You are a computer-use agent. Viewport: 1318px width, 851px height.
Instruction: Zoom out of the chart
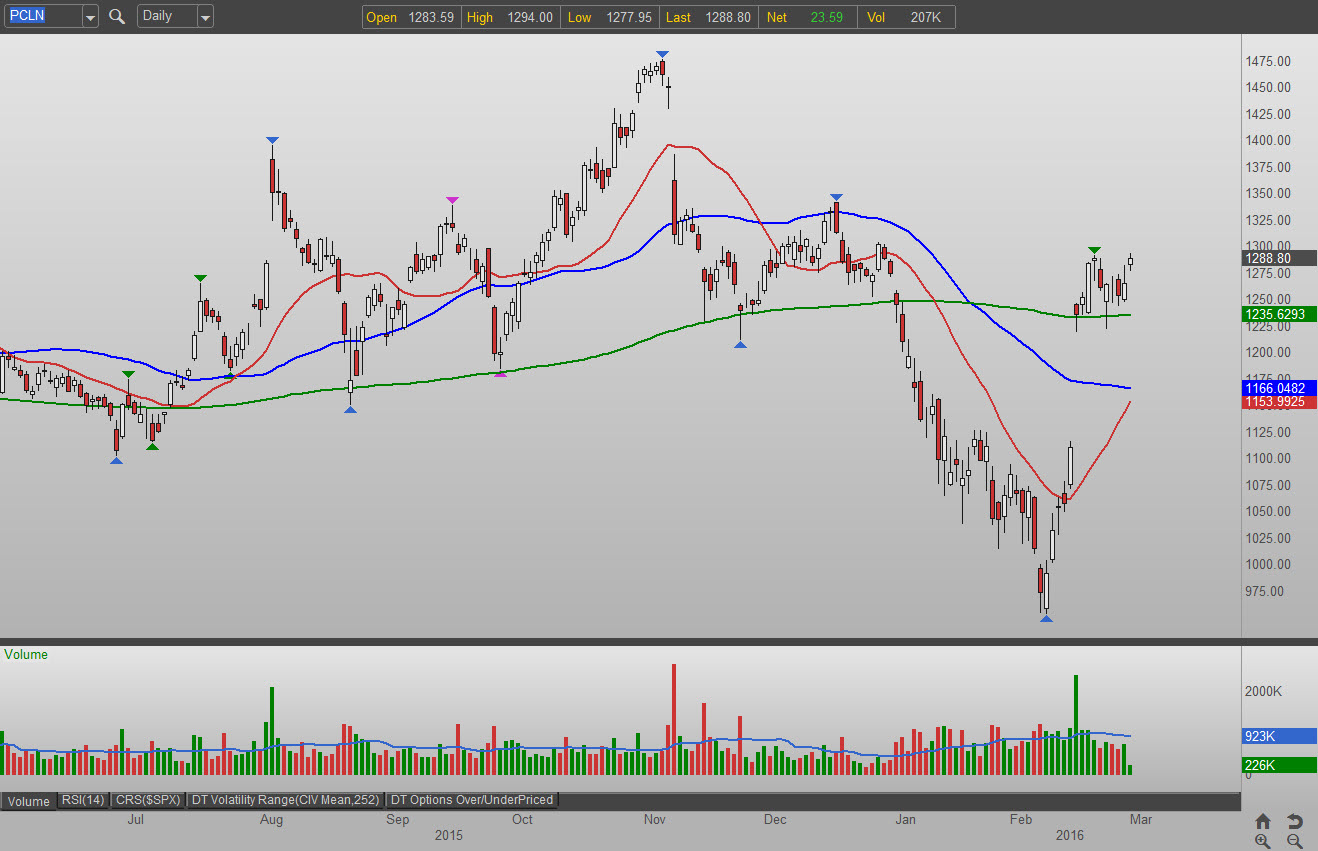click(x=1294, y=841)
